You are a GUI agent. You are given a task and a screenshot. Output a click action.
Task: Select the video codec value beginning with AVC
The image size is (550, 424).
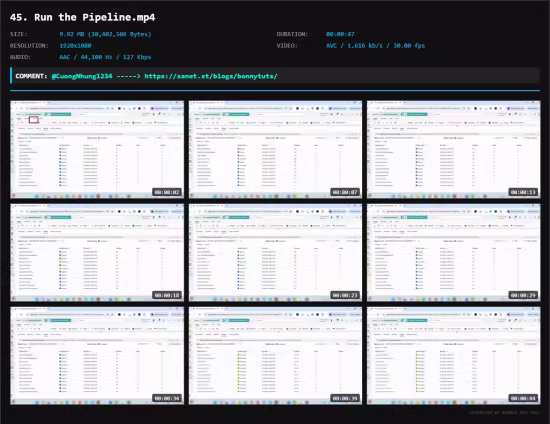pos(375,46)
